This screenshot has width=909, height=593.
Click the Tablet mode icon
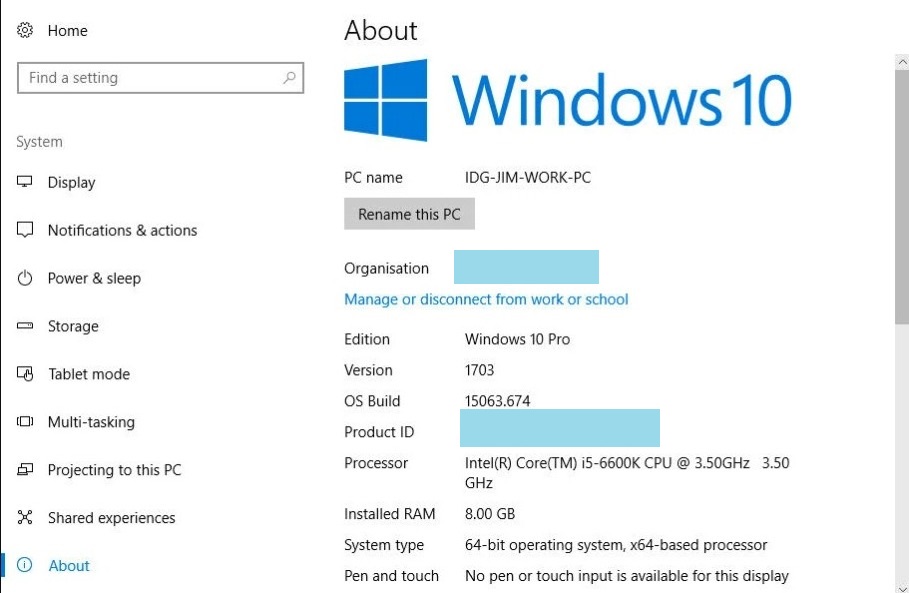(x=25, y=374)
